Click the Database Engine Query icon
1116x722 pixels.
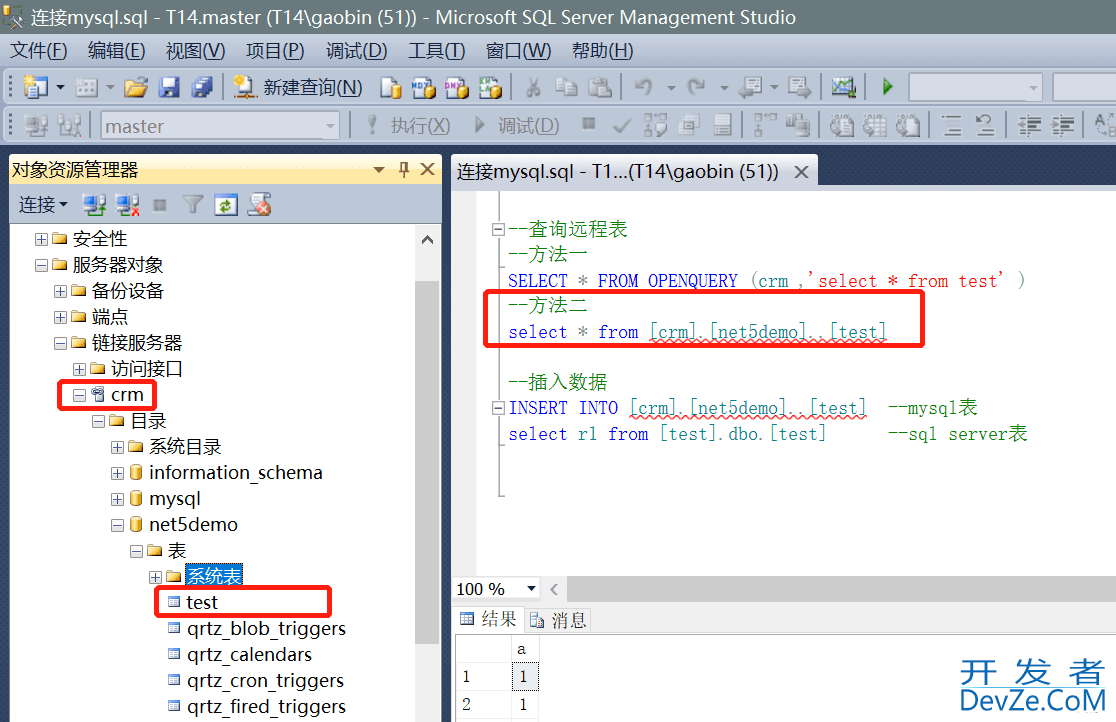(391, 88)
